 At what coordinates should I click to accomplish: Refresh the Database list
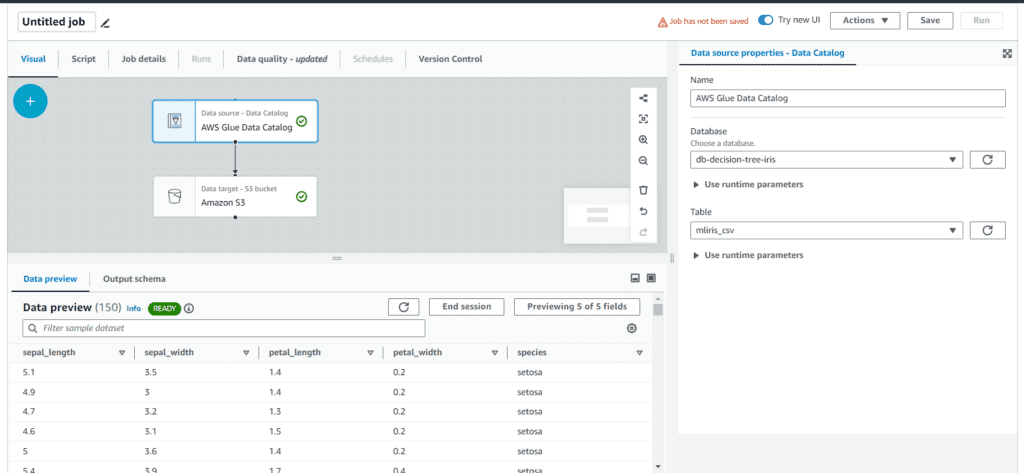(x=987, y=160)
